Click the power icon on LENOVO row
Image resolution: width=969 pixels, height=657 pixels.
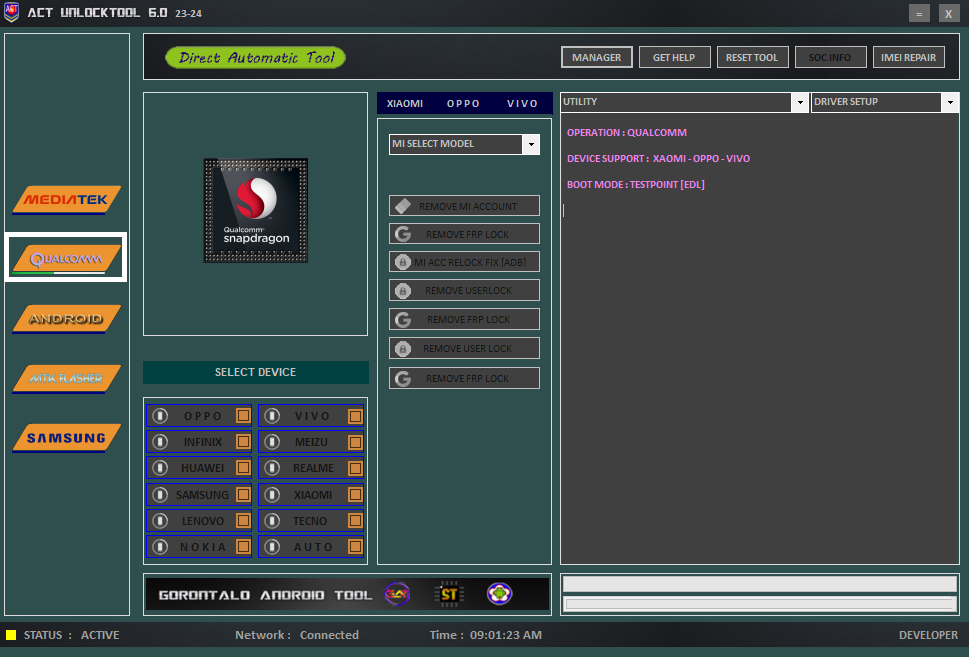pyautogui.click(x=160, y=520)
